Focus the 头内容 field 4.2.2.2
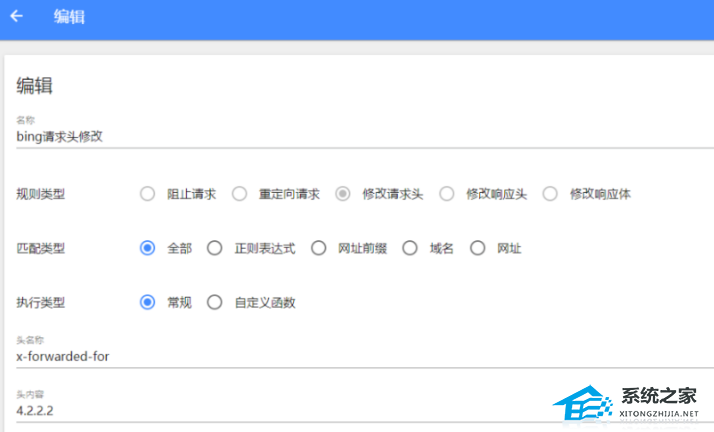Viewport: 714px width, 432px height. 365,411
